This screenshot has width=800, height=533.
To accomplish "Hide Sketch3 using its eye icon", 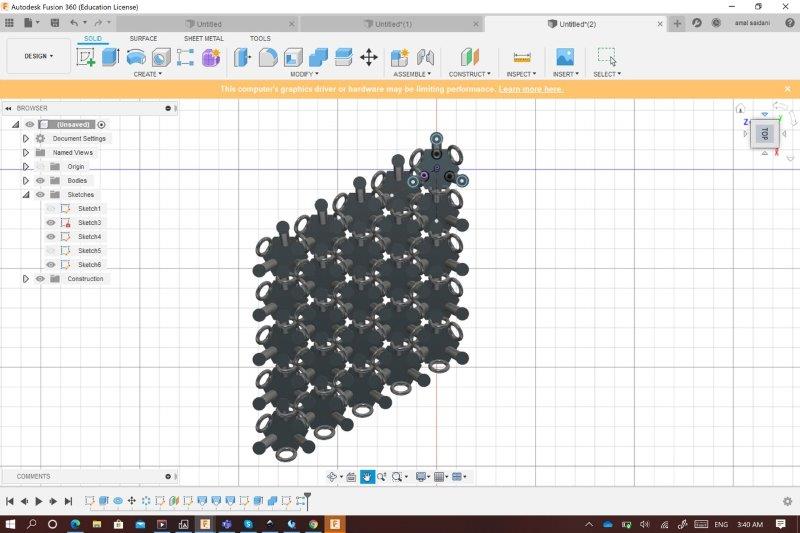I will (51, 222).
